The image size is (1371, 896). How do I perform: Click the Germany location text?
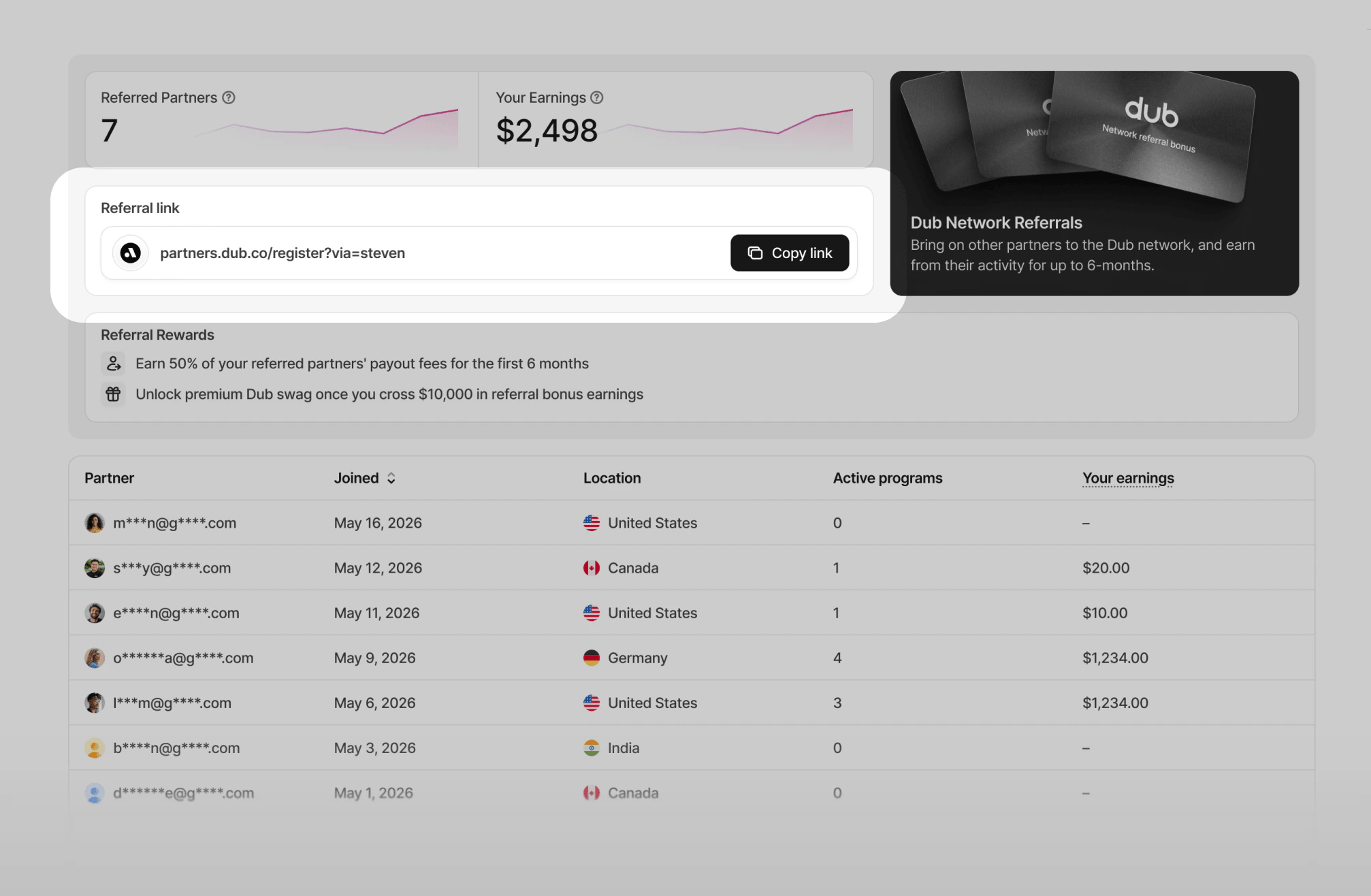point(638,658)
